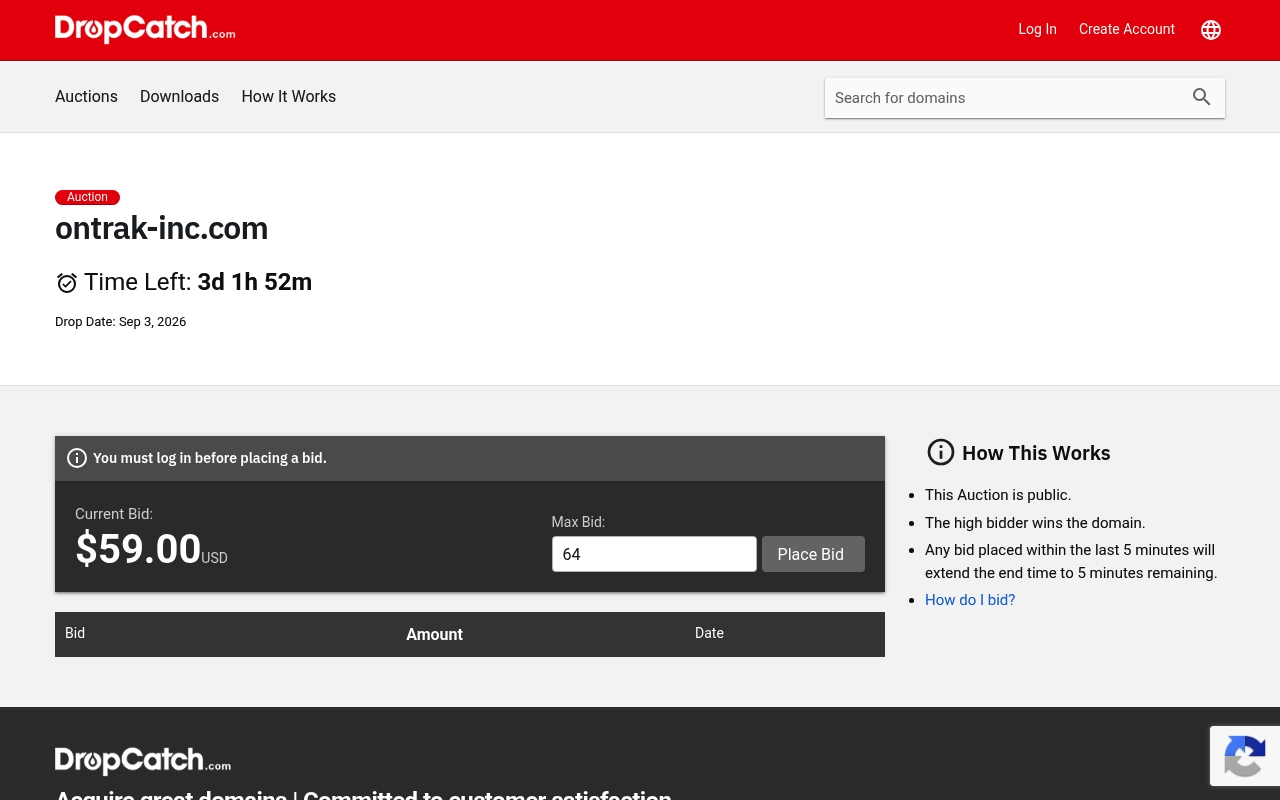The height and width of the screenshot is (800, 1280).
Task: Open the Auctions menu
Action: tap(86, 96)
